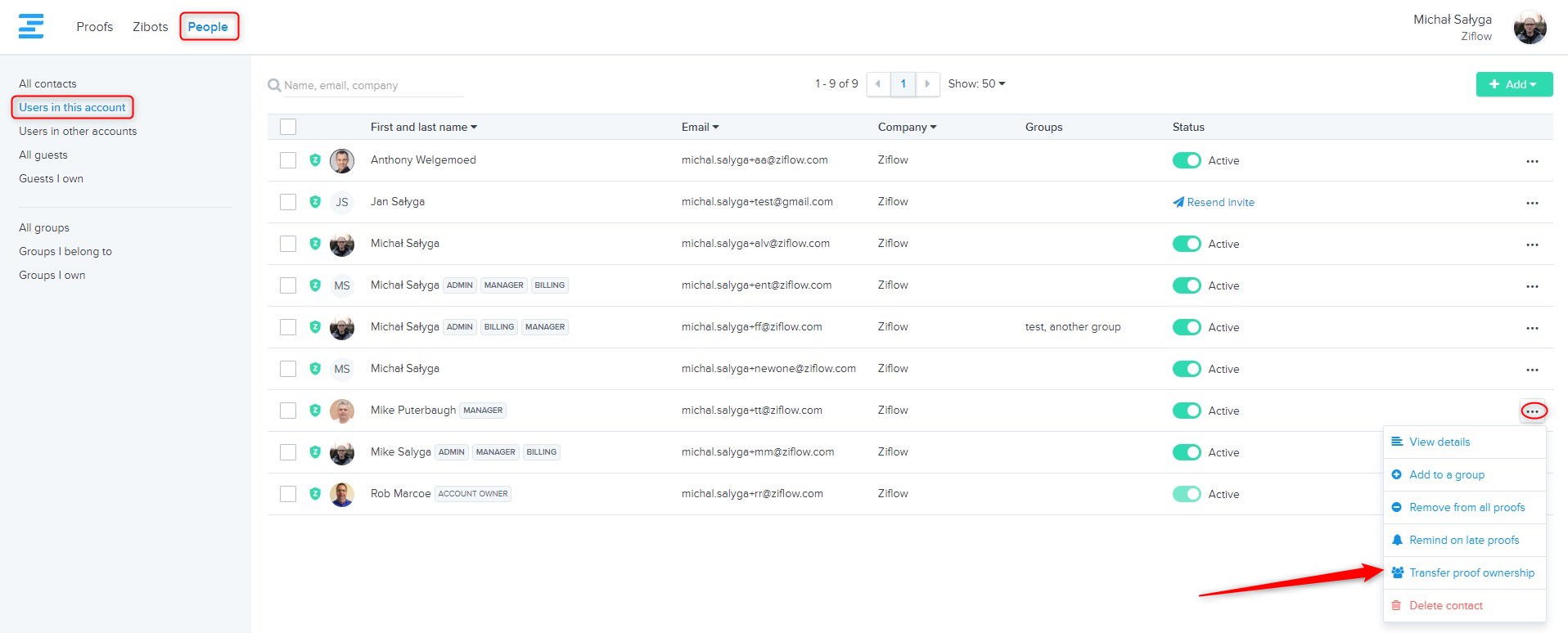Image resolution: width=1568 pixels, height=633 pixels.
Task: Go to the next page arrow
Action: pos(927,84)
